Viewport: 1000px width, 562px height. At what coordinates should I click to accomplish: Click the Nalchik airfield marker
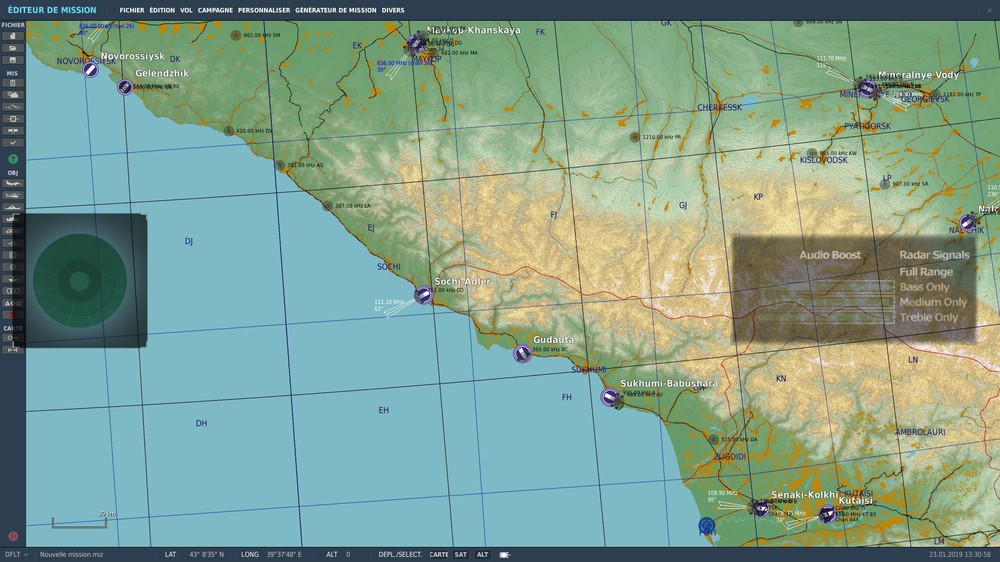[x=967, y=223]
